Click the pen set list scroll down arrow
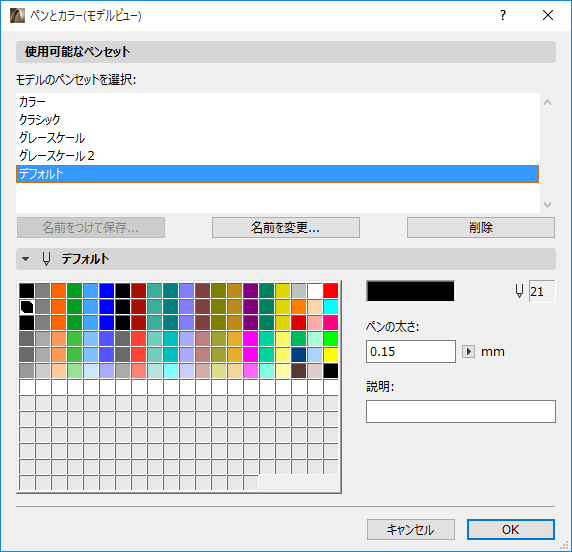 click(x=547, y=205)
